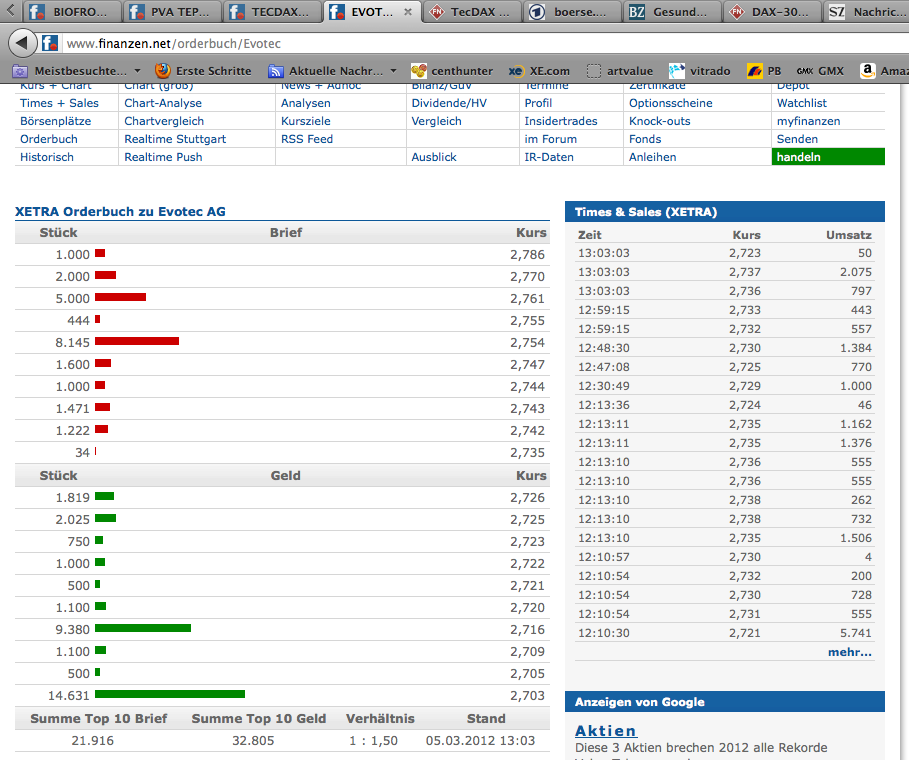This screenshot has height=760, width=909.
Task: Open the centhunter bookmark
Action: coord(452,71)
